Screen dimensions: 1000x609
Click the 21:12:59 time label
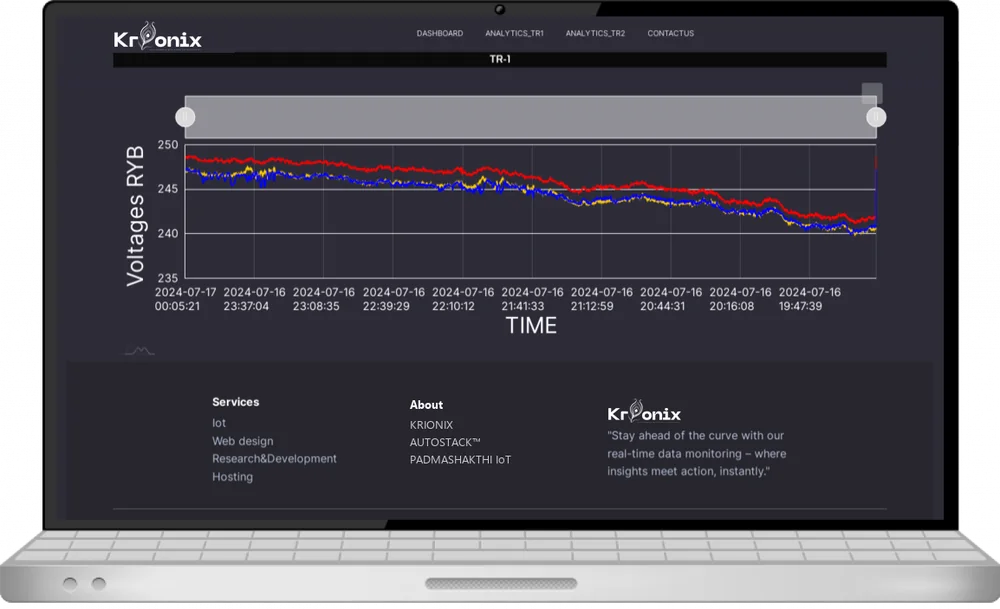click(592, 306)
